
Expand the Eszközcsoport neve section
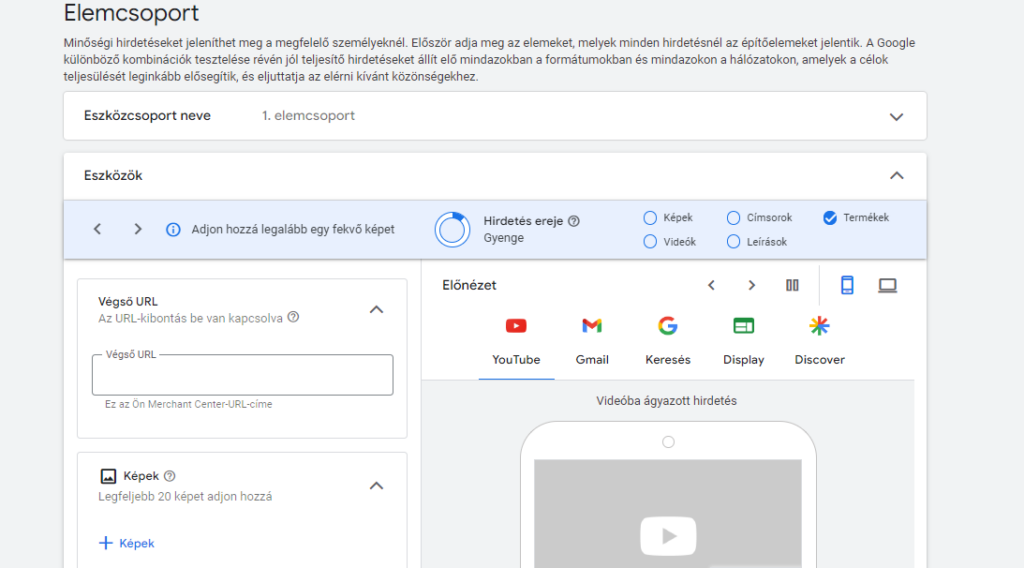[896, 116]
